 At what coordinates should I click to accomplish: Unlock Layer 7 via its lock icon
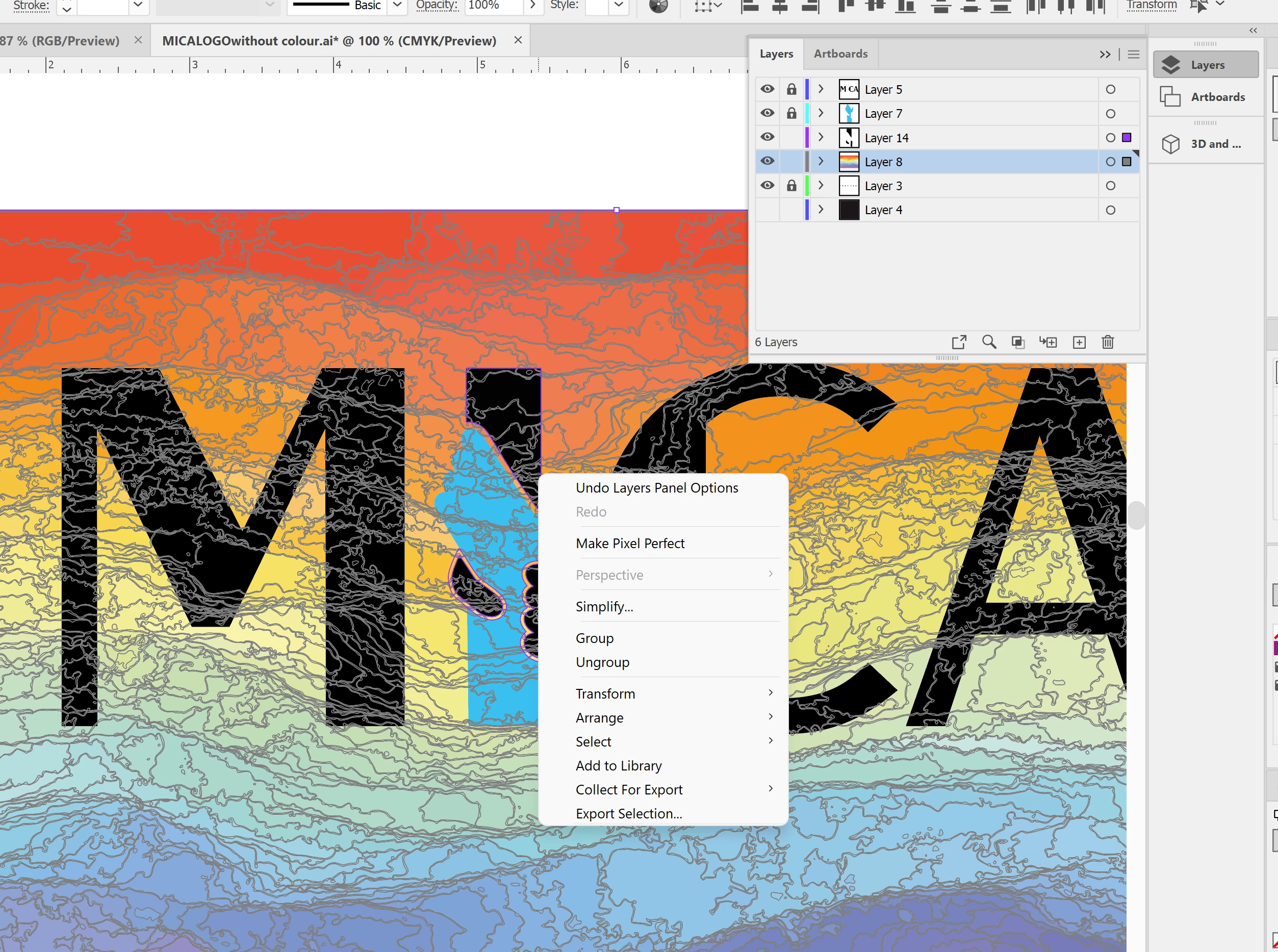(x=791, y=113)
